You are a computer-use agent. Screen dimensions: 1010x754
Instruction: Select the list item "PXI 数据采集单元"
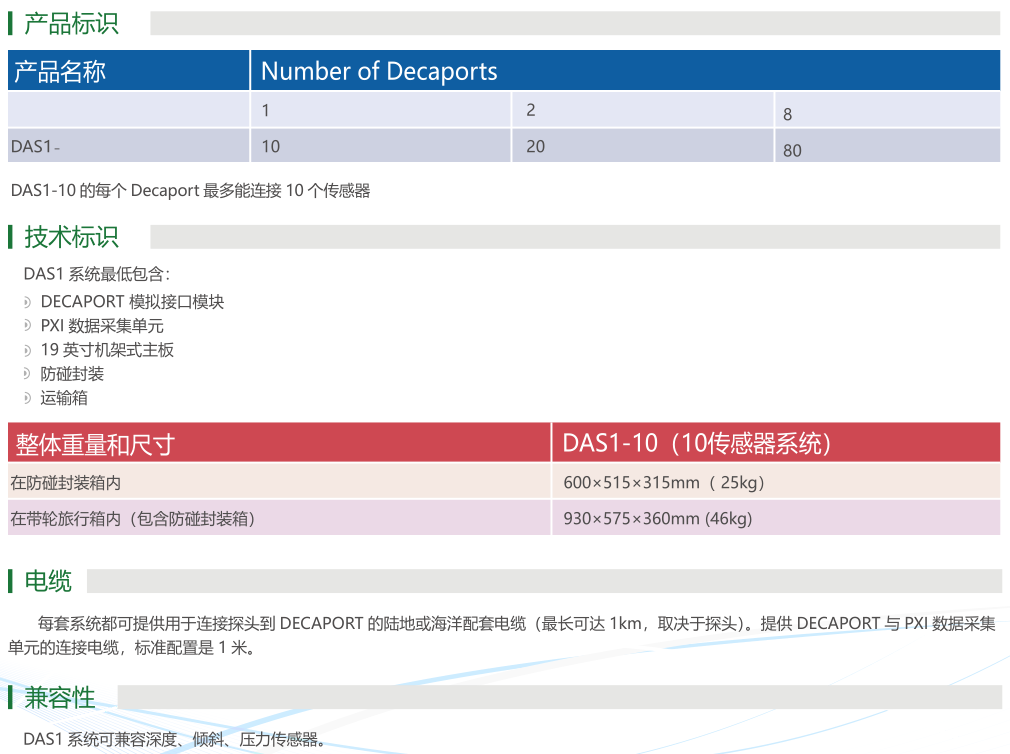tap(102, 326)
